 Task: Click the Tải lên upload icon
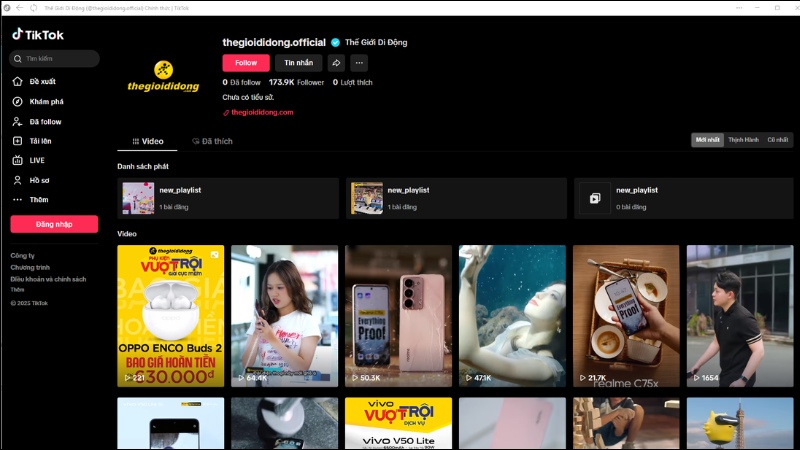pos(17,141)
